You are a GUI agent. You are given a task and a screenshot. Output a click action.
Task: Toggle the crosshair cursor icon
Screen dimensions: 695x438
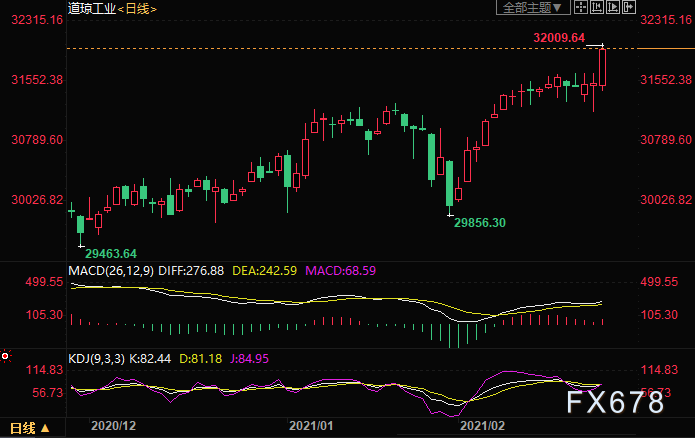click(581, 7)
